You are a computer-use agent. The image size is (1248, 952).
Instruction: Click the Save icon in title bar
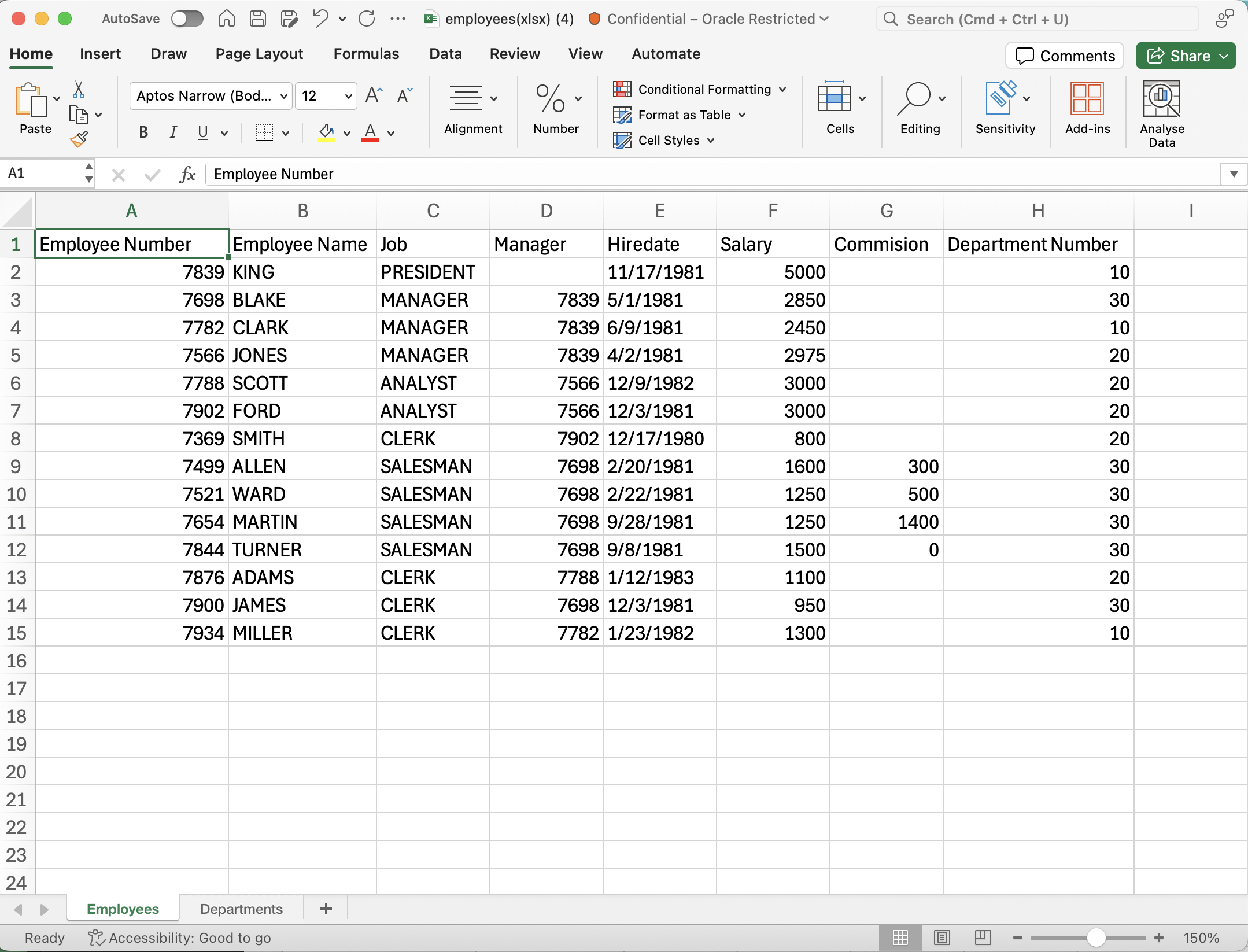coord(258,19)
